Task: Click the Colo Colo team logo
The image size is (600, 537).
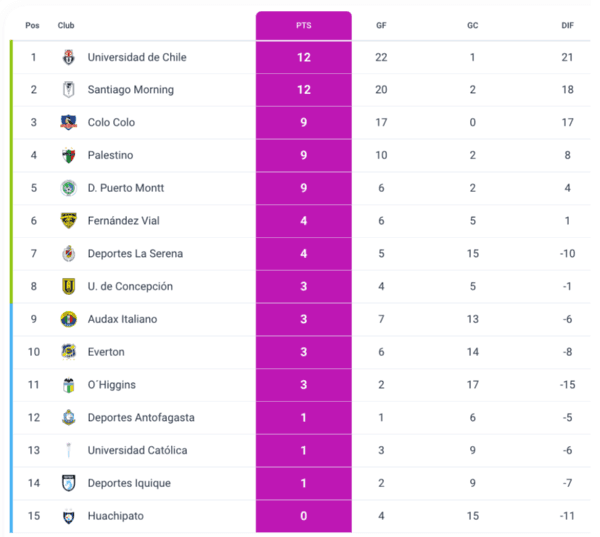Action: (x=68, y=123)
